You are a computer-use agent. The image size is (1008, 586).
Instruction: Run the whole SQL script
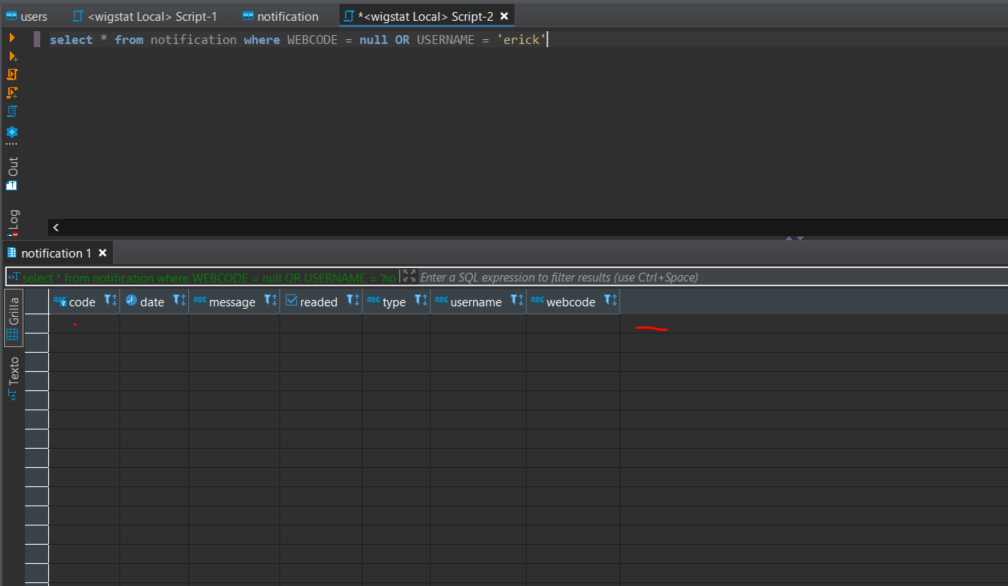coord(12,75)
